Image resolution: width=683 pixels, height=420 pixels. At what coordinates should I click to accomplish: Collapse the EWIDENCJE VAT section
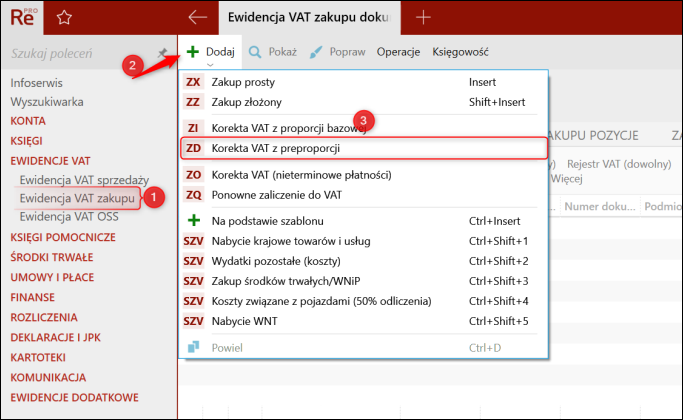pyautogui.click(x=51, y=161)
